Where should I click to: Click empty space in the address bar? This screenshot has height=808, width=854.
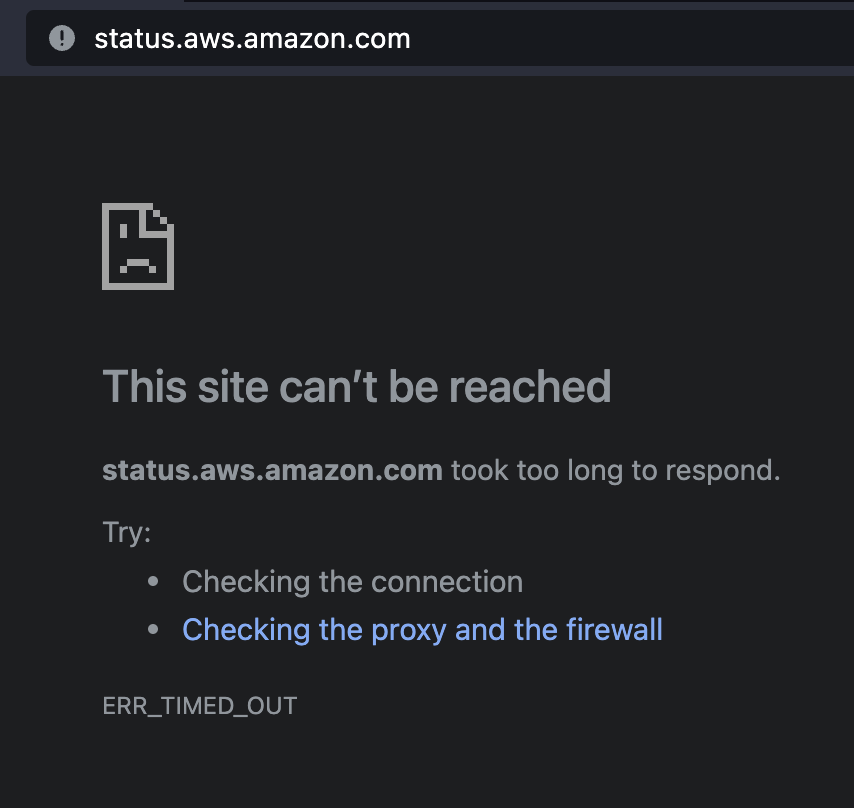tap(640, 39)
